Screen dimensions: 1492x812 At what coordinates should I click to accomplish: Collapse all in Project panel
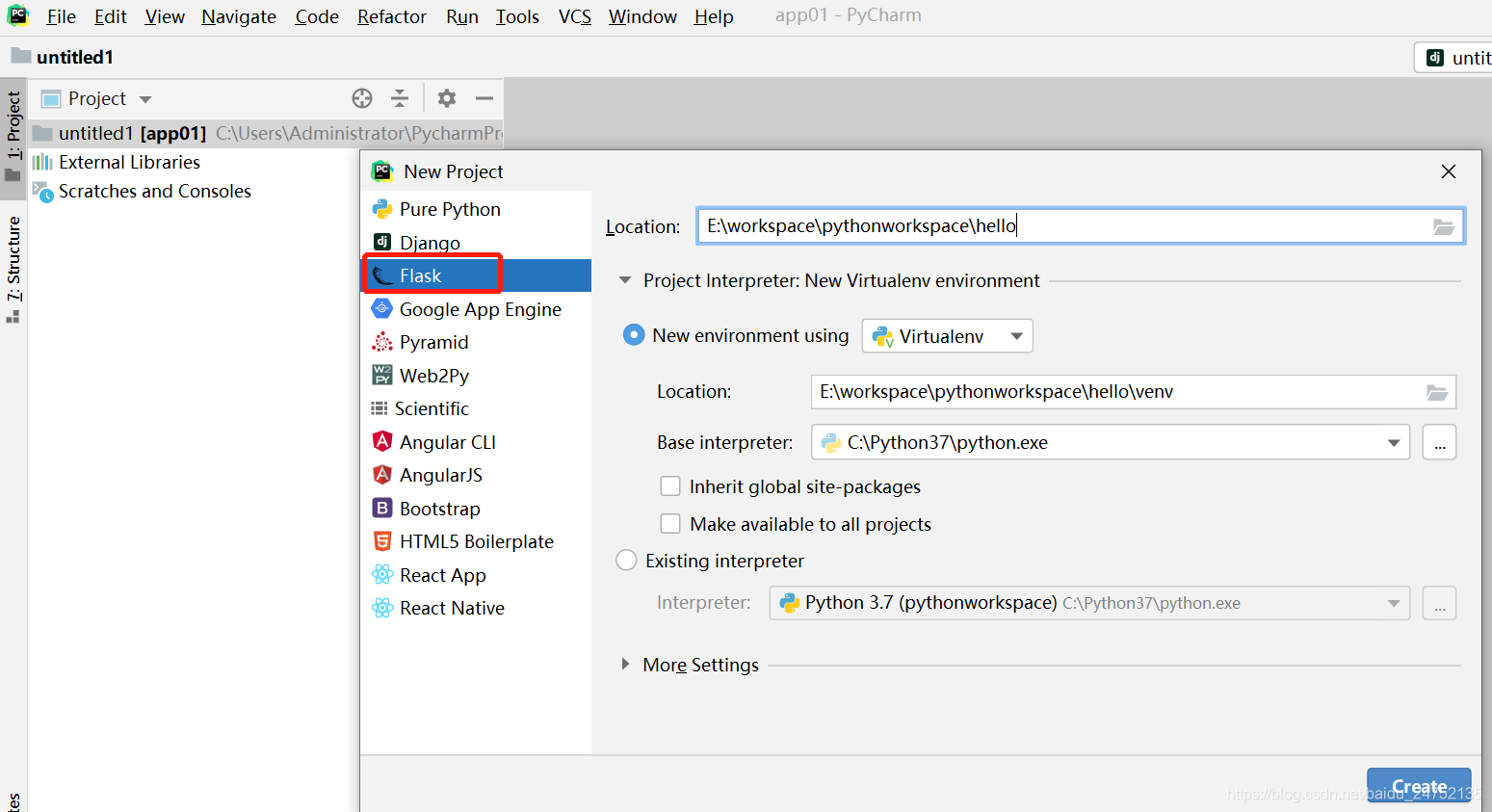[400, 98]
